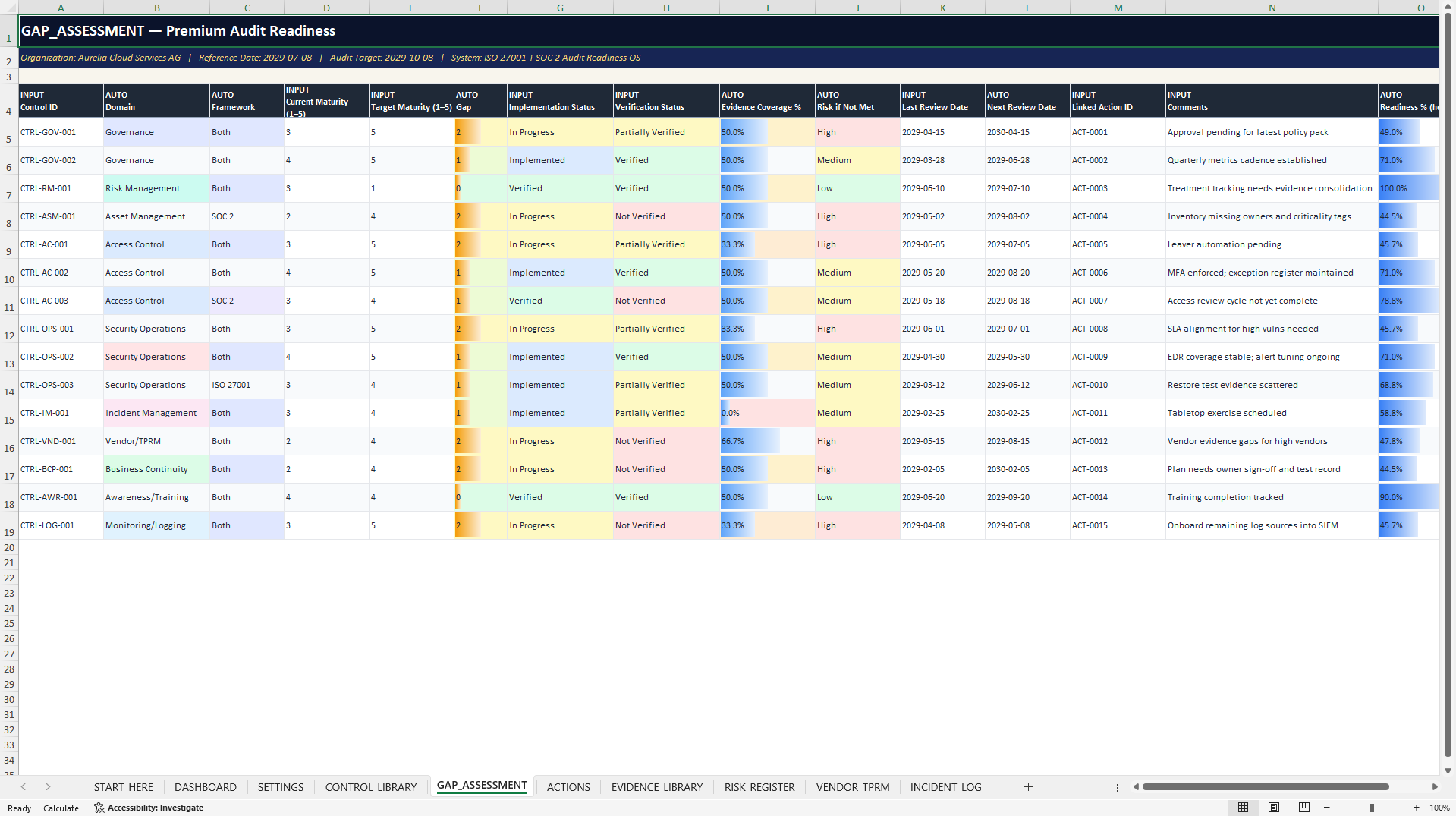
Task: Select the 0.0% evidence coverage cell
Action: (x=767, y=413)
